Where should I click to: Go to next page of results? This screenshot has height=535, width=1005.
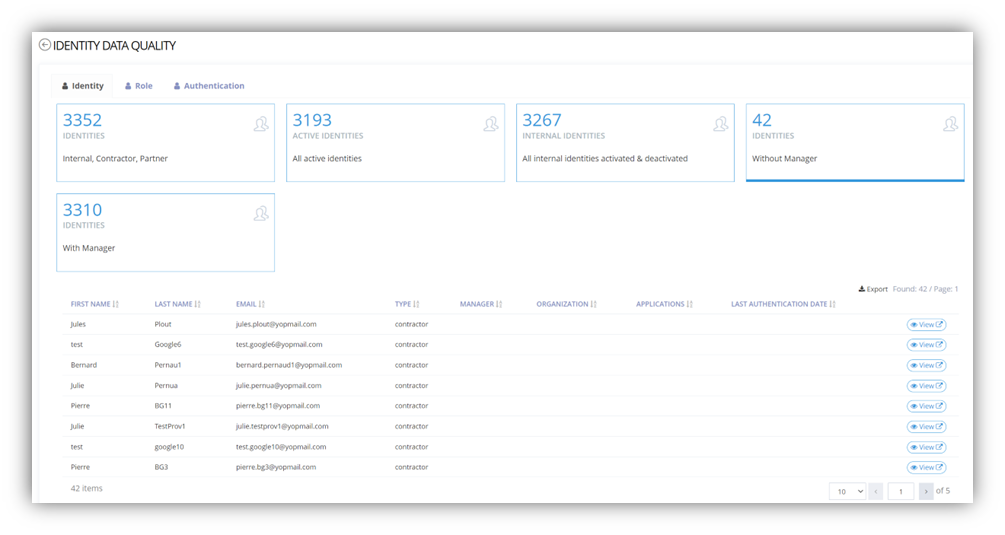[x=926, y=491]
